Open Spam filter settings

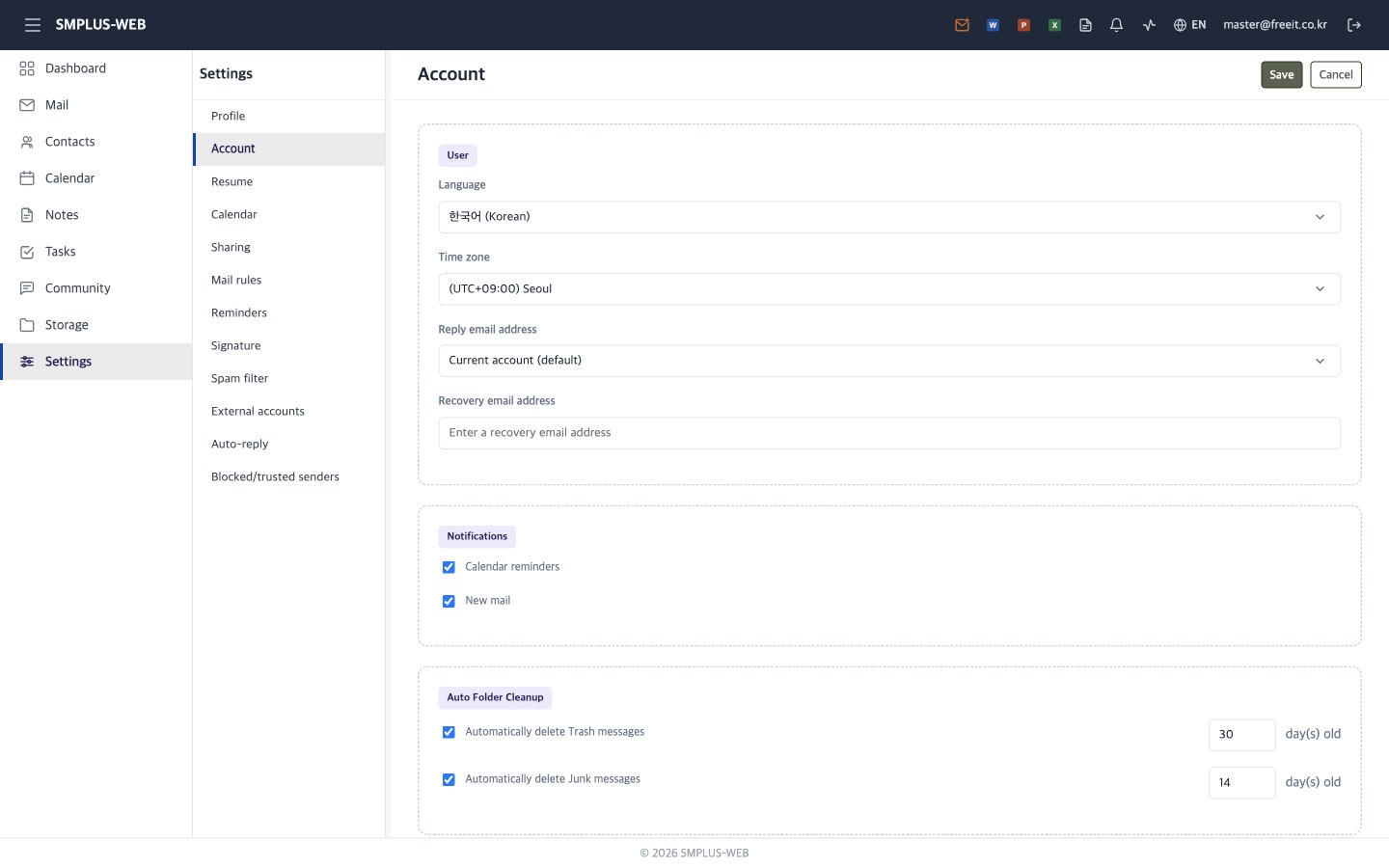point(289,378)
